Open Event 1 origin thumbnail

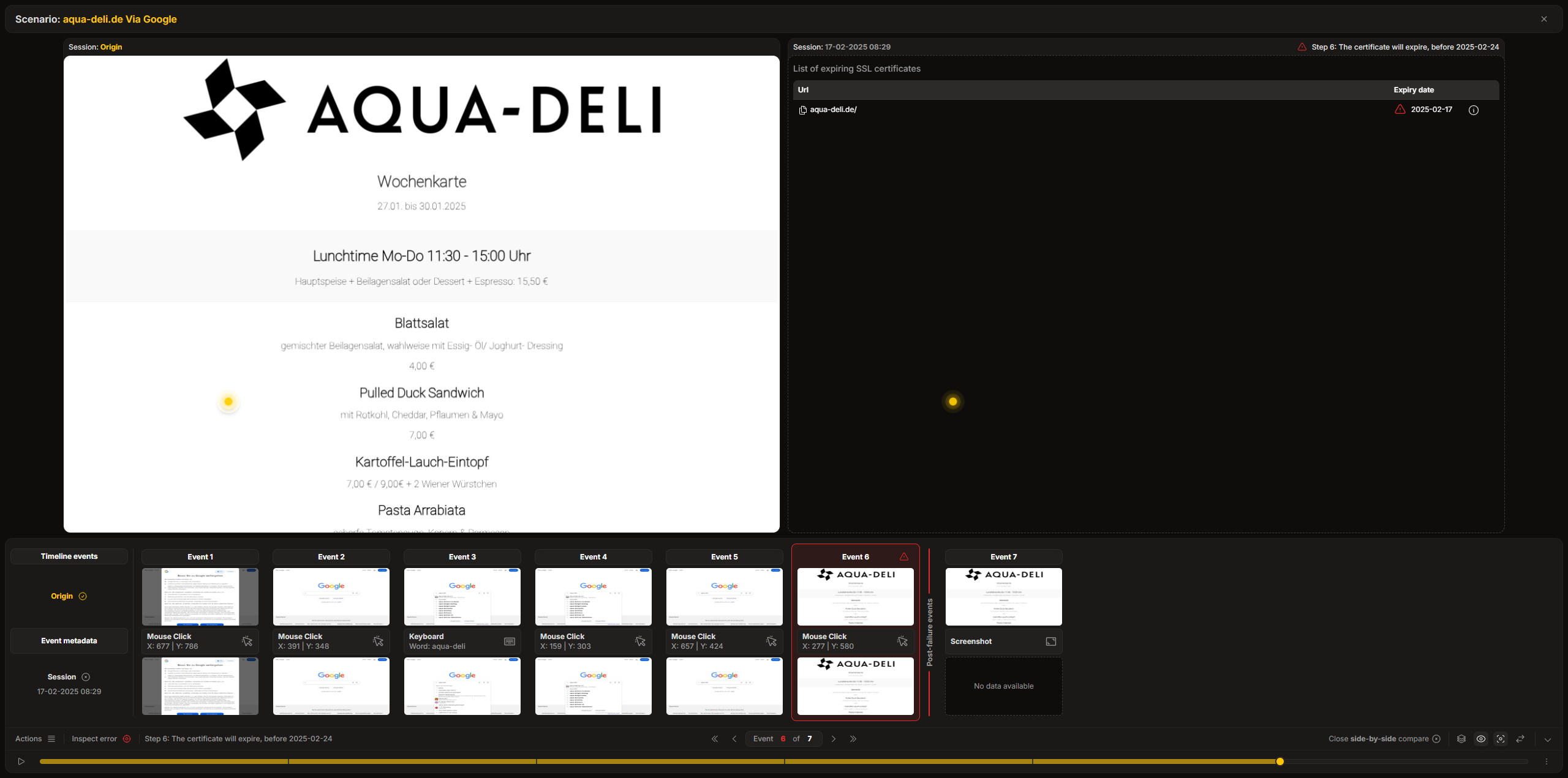tap(200, 597)
